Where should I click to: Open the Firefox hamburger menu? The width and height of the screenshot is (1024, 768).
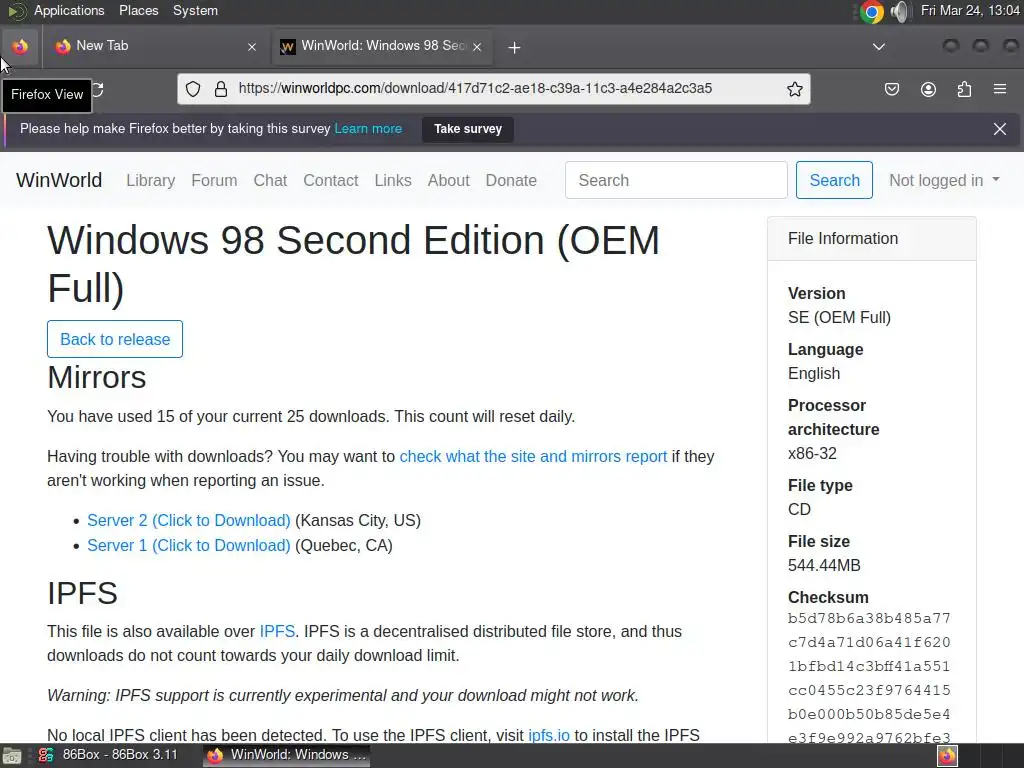(1000, 89)
